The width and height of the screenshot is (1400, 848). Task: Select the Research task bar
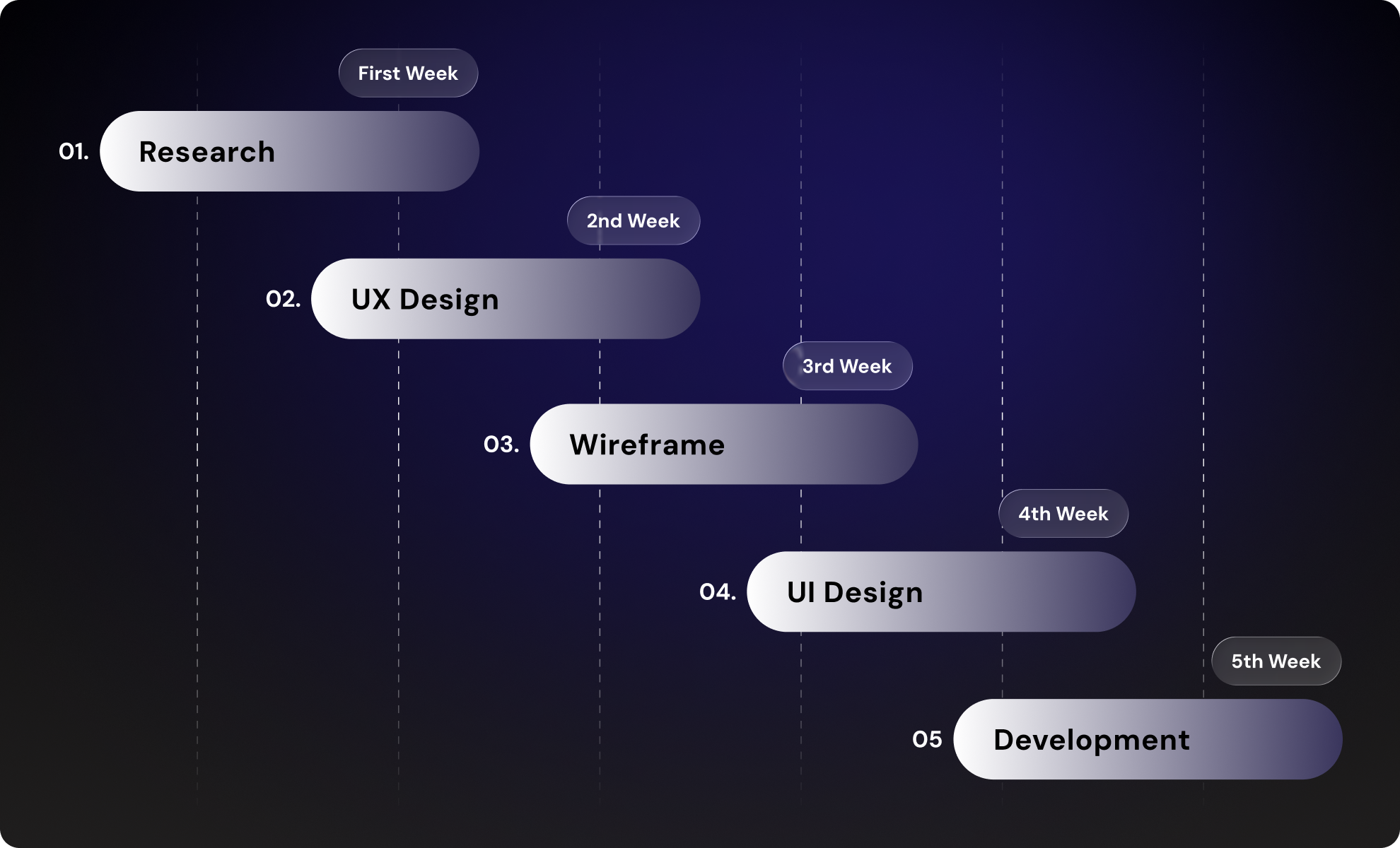[290, 151]
